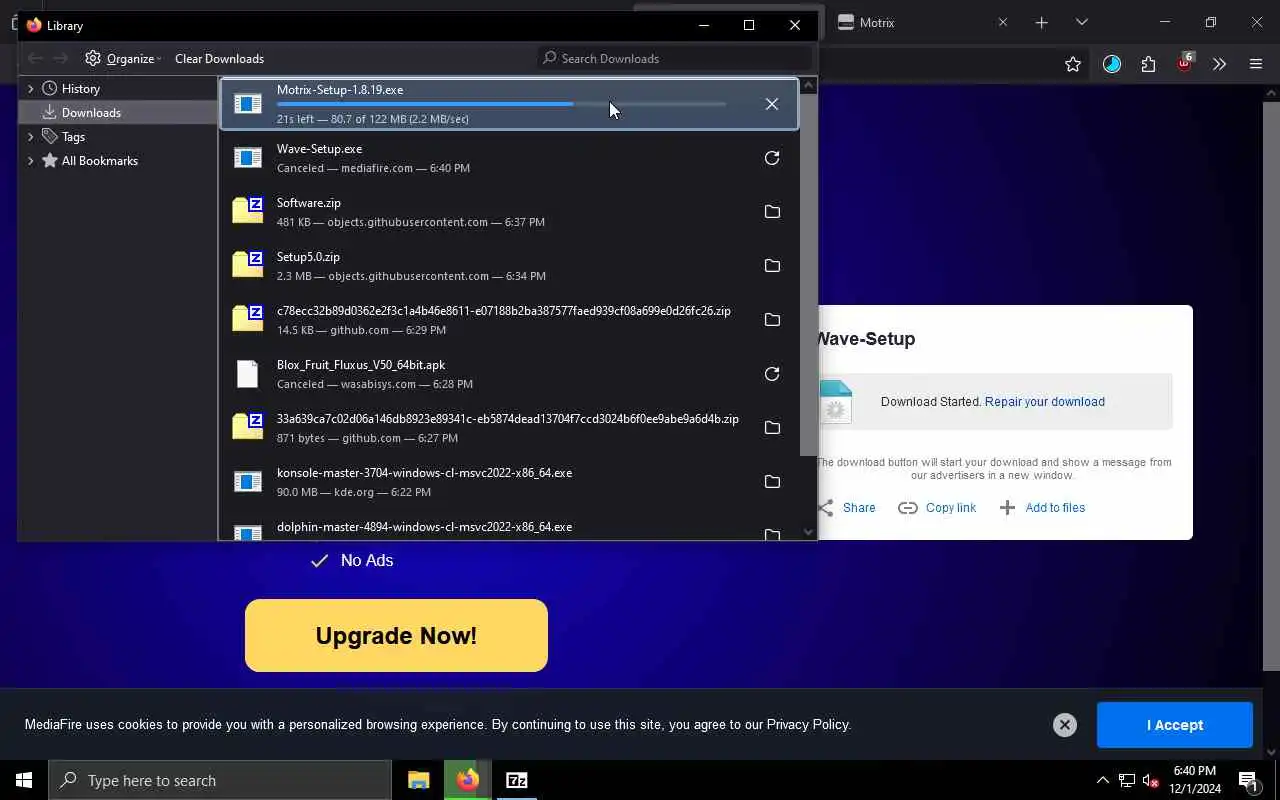Dismiss the MediaFire cookie notice X

point(1064,725)
